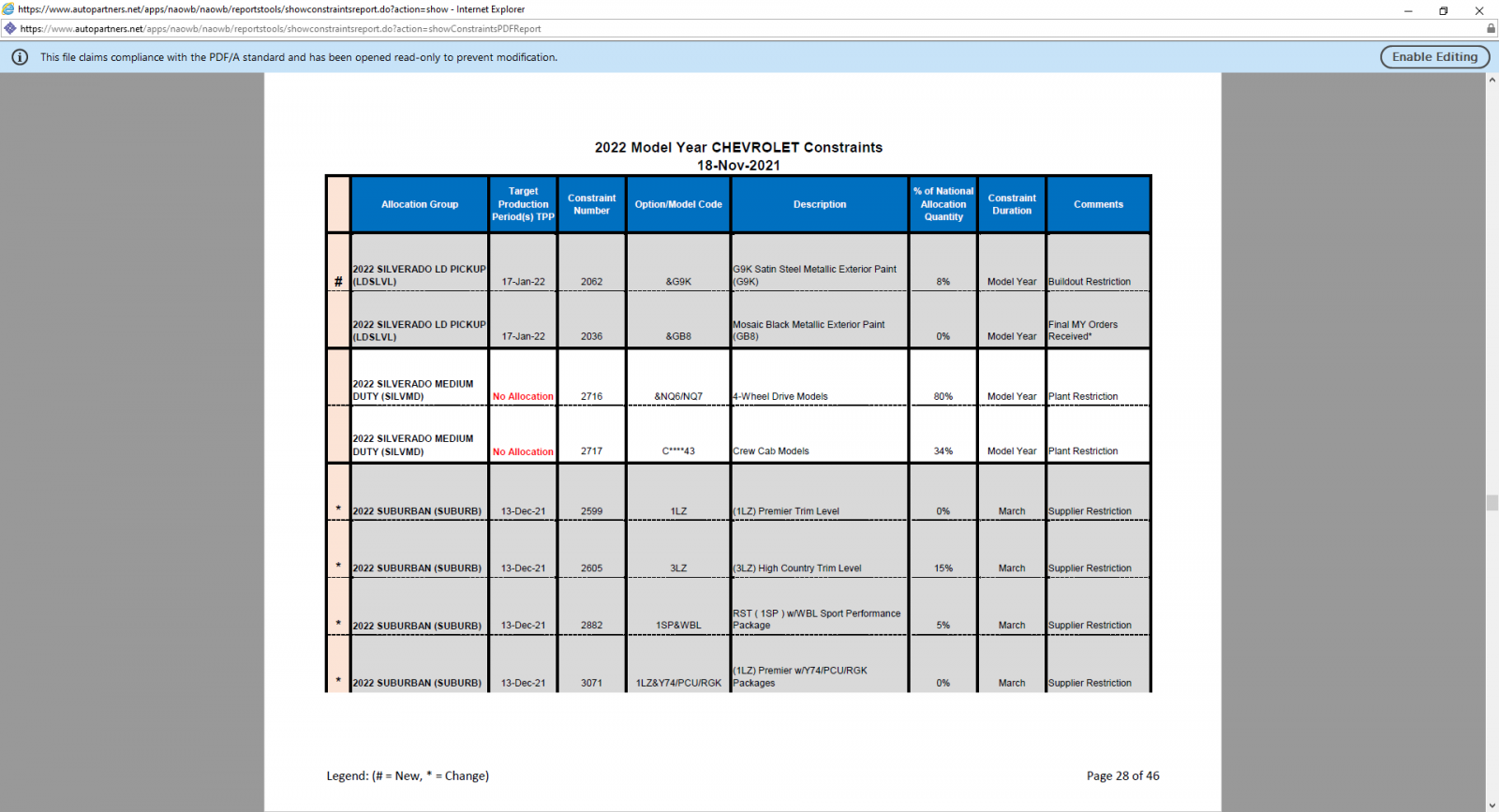Click the Final MY Orders Received comment

coord(1083,331)
